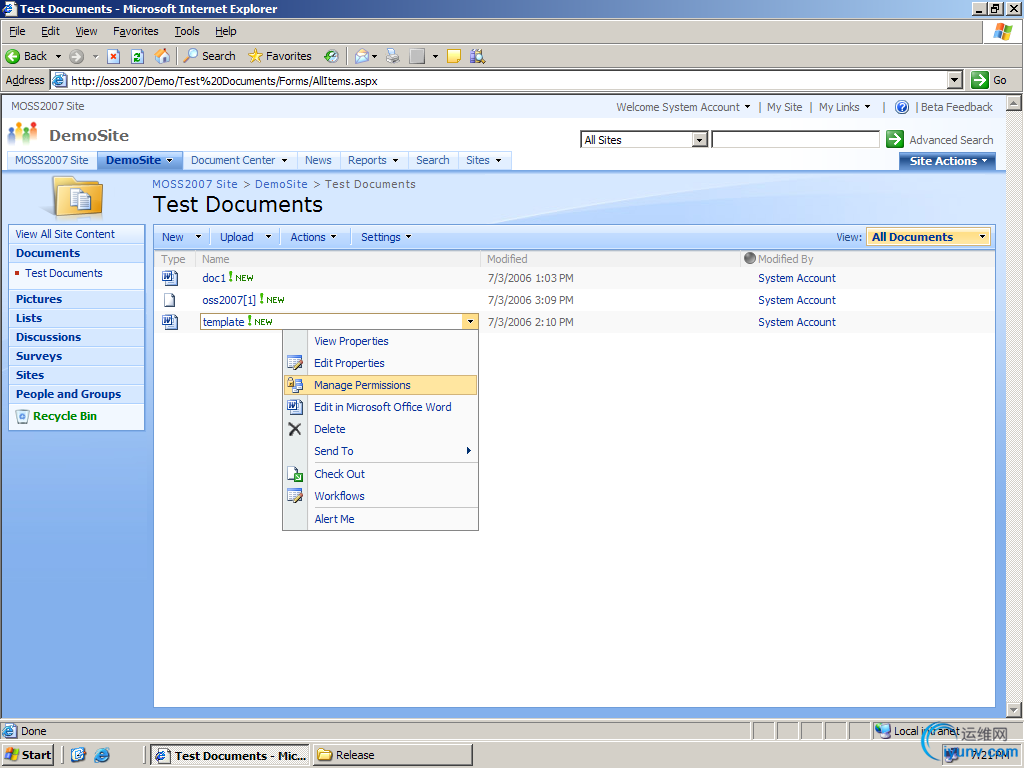This screenshot has width=1024, height=768.
Task: Click the Recycle Bin icon
Action: pyautogui.click(x=22, y=416)
